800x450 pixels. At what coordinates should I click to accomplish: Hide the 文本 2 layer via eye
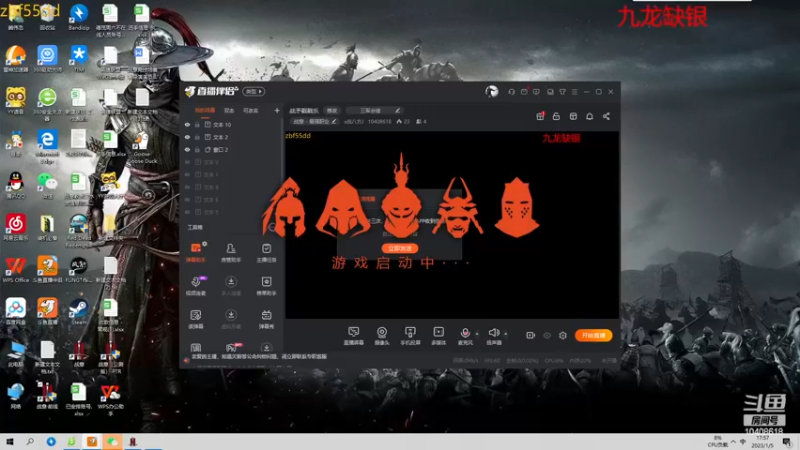(x=187, y=137)
